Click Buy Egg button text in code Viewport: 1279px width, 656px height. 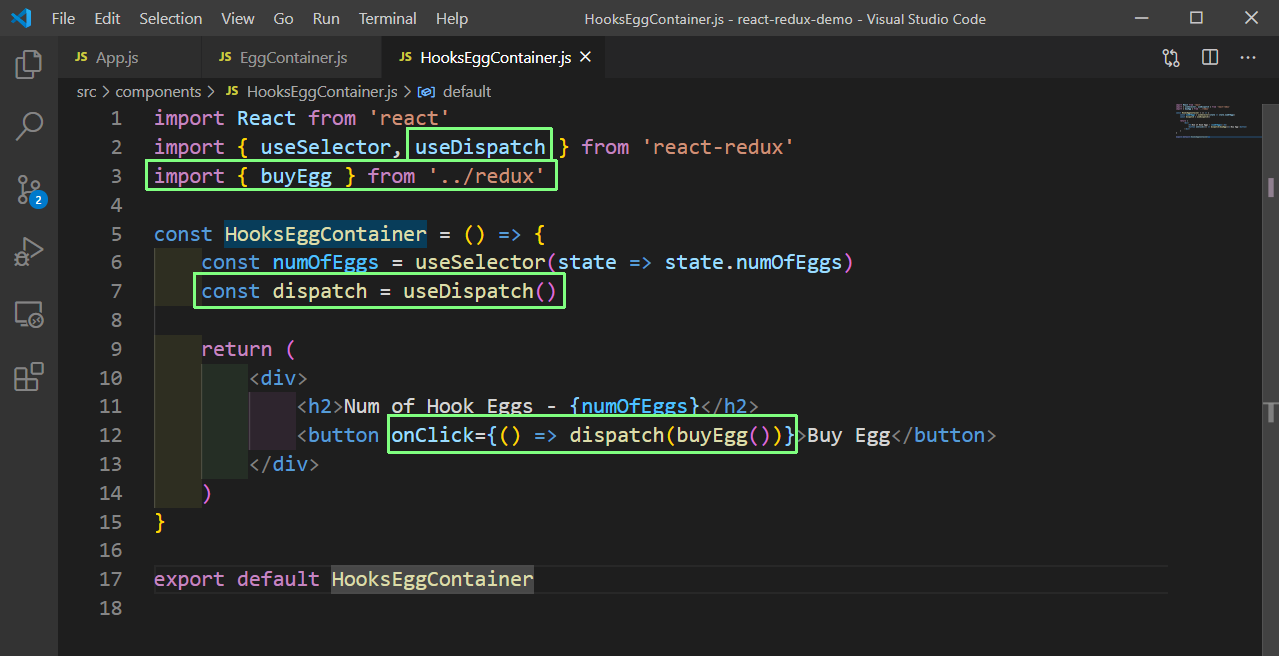[x=849, y=435]
